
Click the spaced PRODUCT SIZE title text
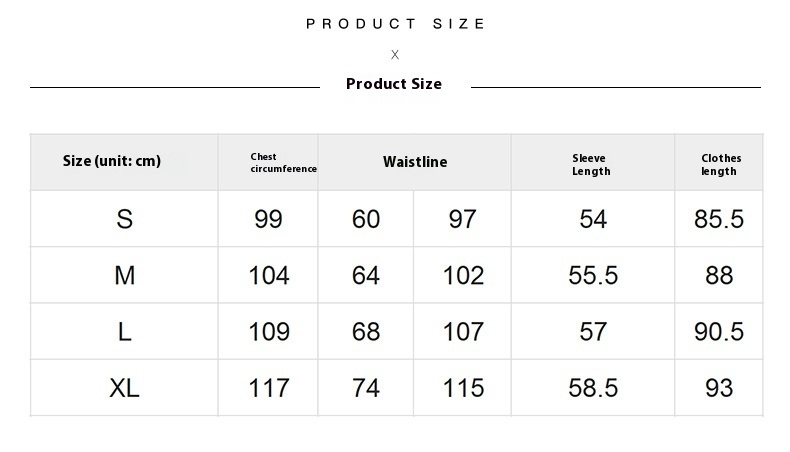tap(396, 24)
